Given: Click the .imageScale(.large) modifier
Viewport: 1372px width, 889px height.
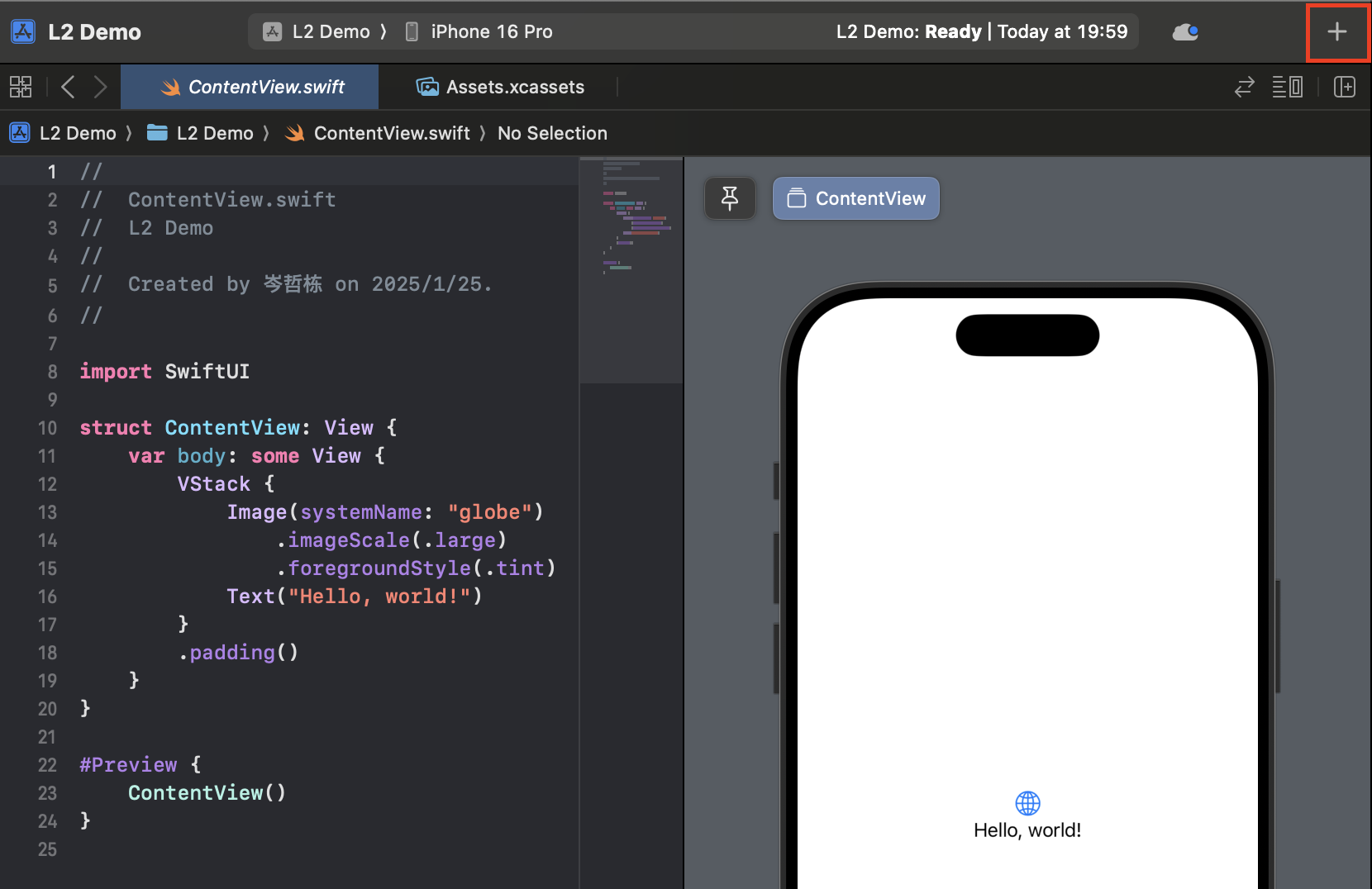Looking at the screenshot, I should 391,540.
